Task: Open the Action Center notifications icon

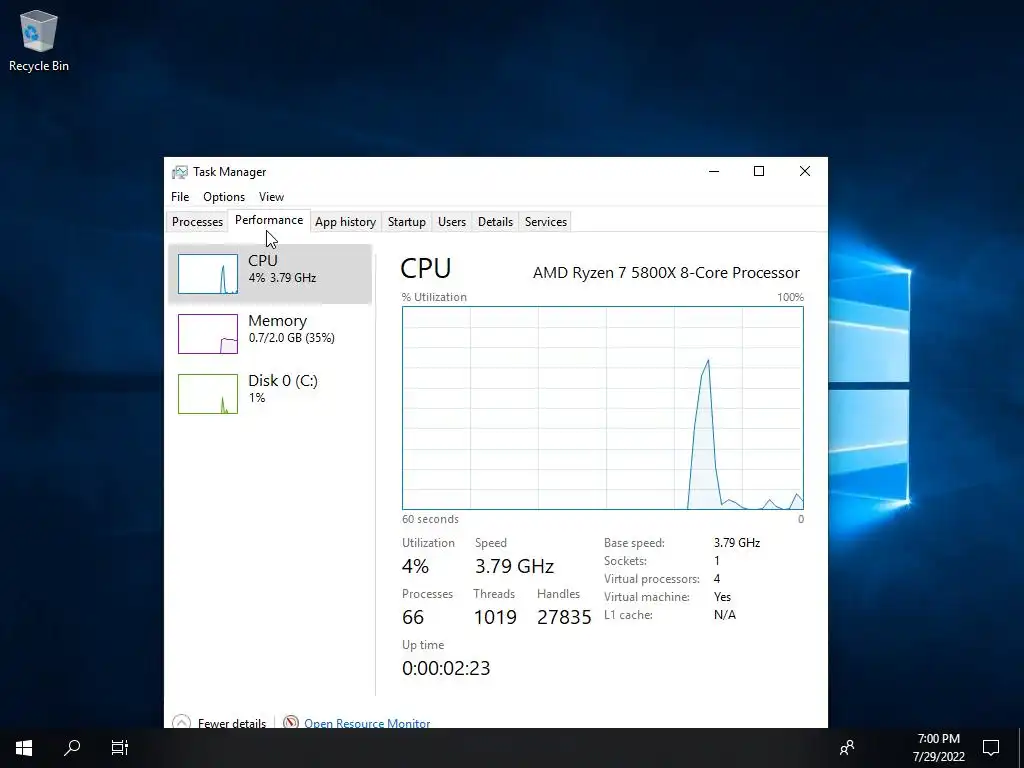Action: [x=991, y=748]
